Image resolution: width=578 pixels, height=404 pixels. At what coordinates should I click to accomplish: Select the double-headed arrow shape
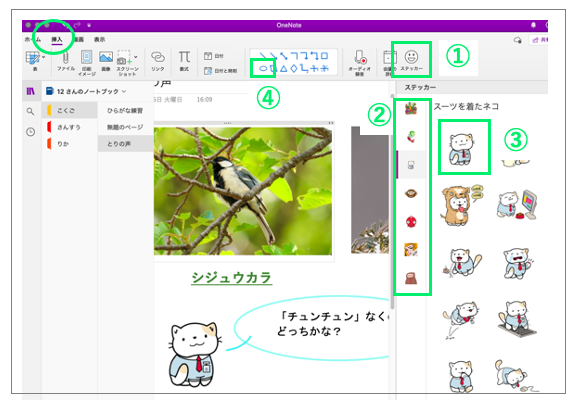point(283,56)
